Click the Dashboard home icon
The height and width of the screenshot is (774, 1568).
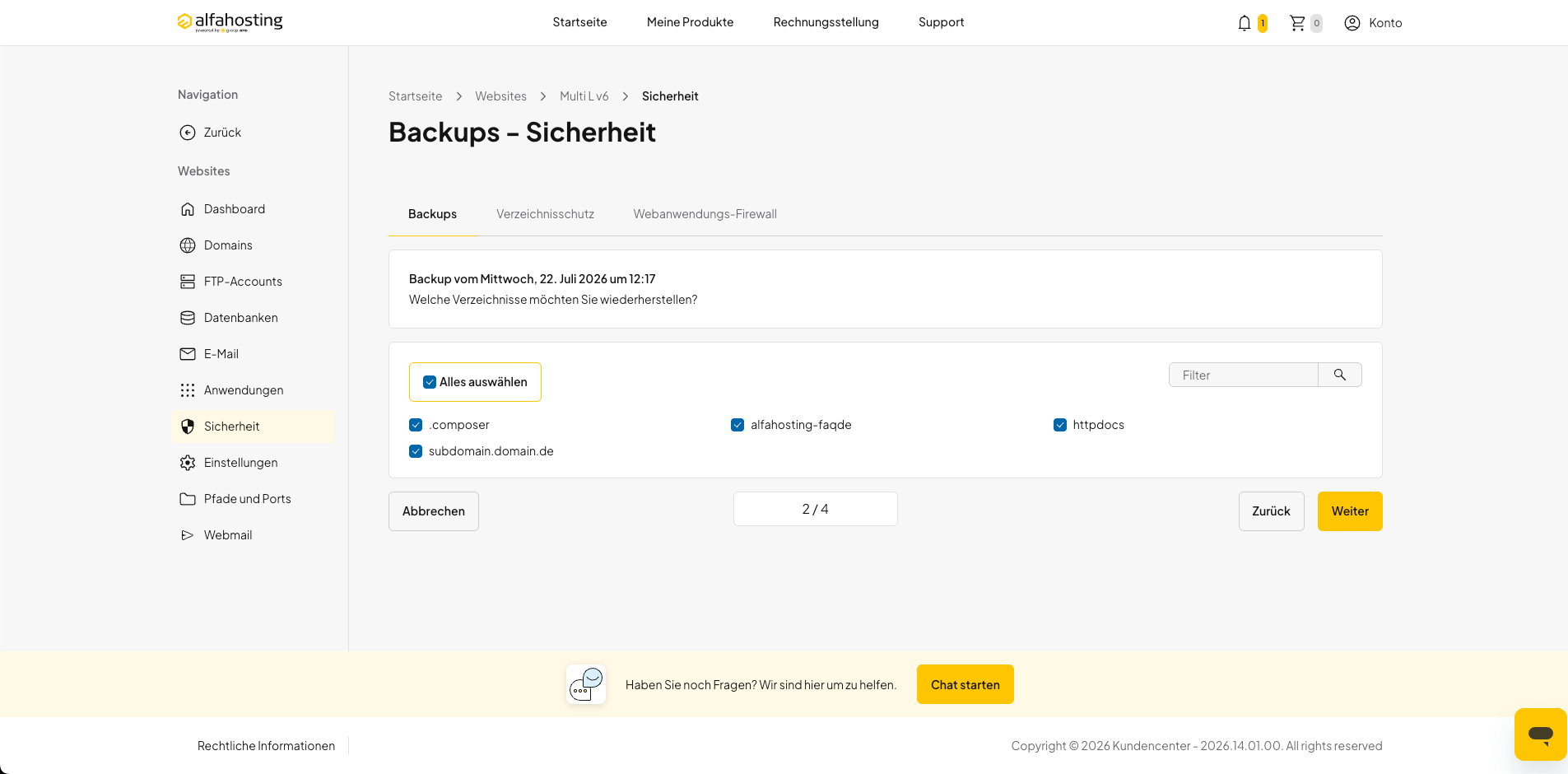tap(188, 209)
